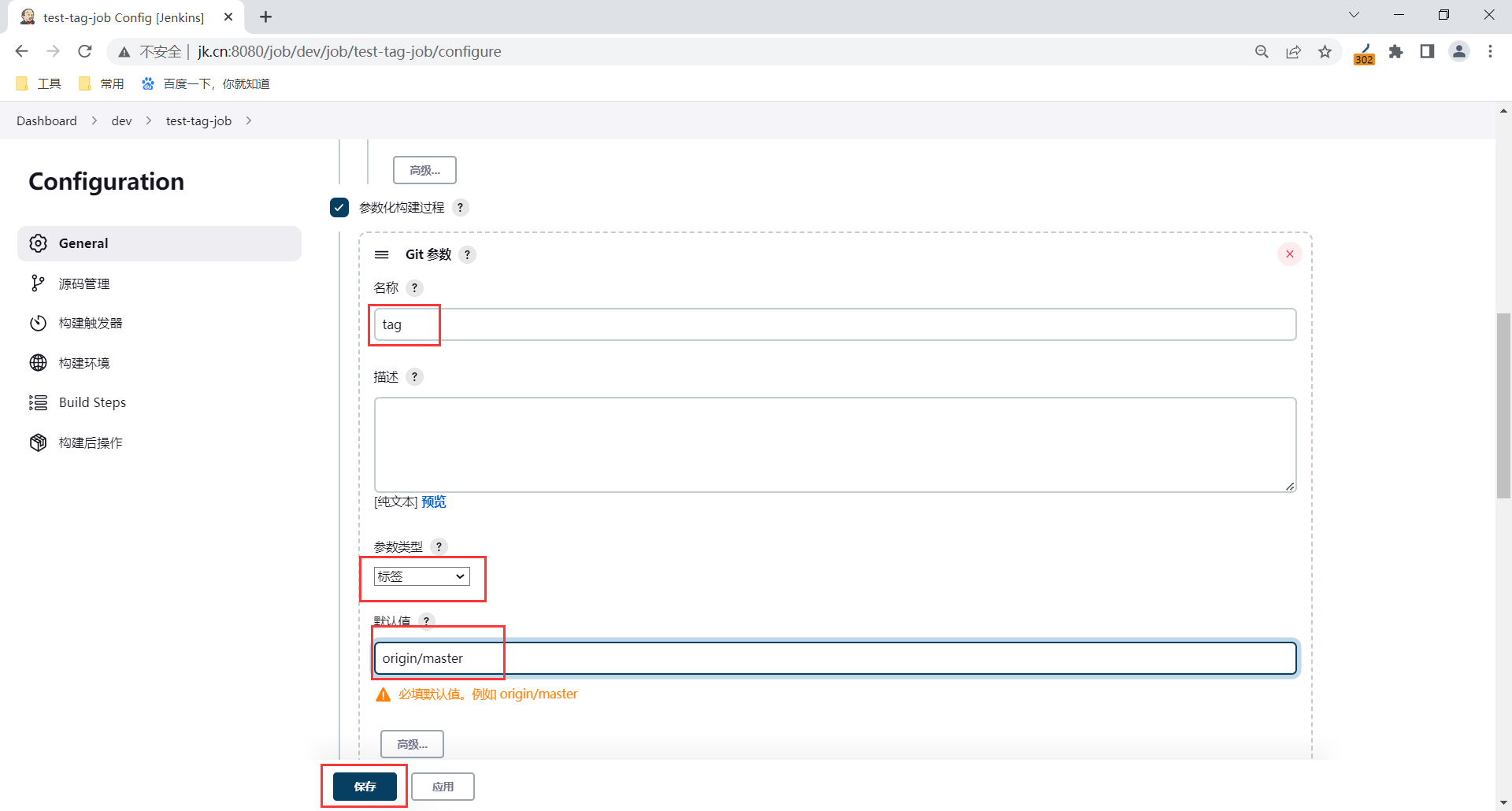1512x811 pixels.
Task: Show help for 参数化构建过程
Action: tap(461, 207)
